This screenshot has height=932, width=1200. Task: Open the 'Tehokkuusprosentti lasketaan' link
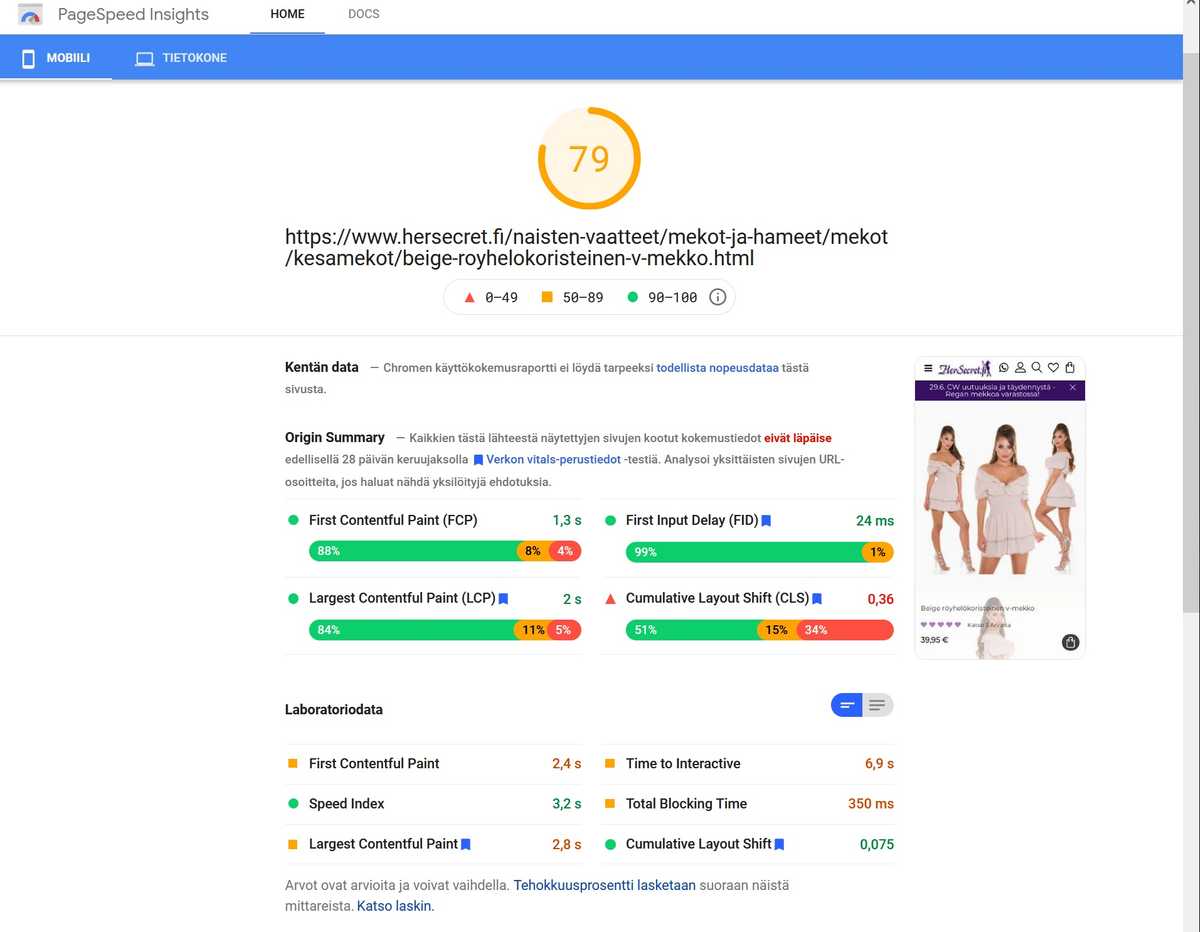coord(604,885)
